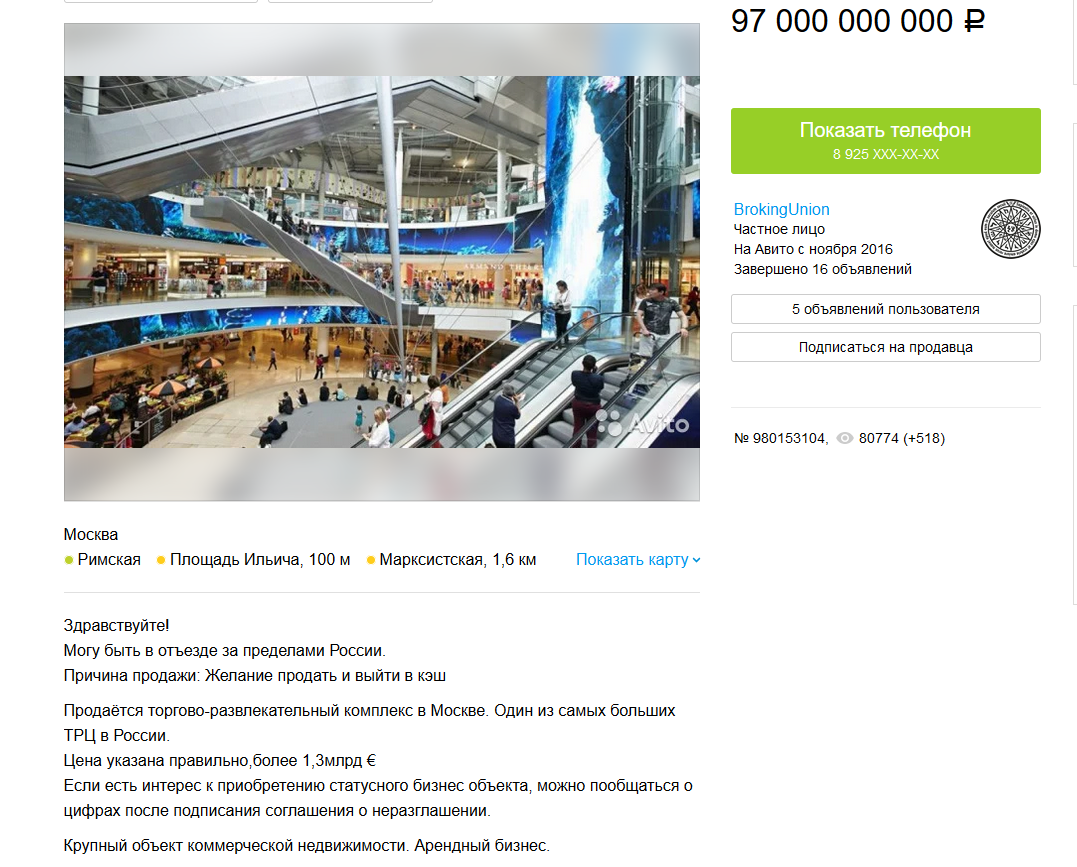Subscribe via Подписаться на продавца button
Viewport: 1077px width, 867px height.
pyautogui.click(x=885, y=347)
